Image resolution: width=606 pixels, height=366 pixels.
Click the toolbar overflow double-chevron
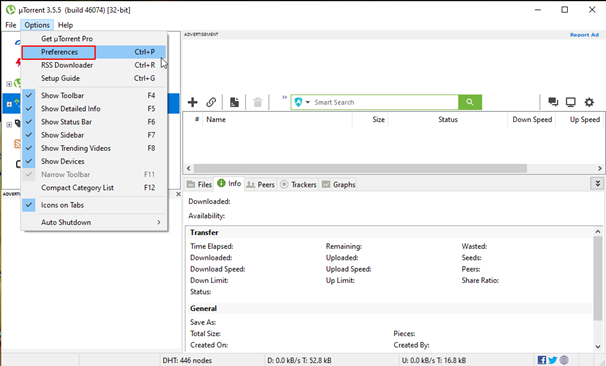pyautogui.click(x=284, y=97)
